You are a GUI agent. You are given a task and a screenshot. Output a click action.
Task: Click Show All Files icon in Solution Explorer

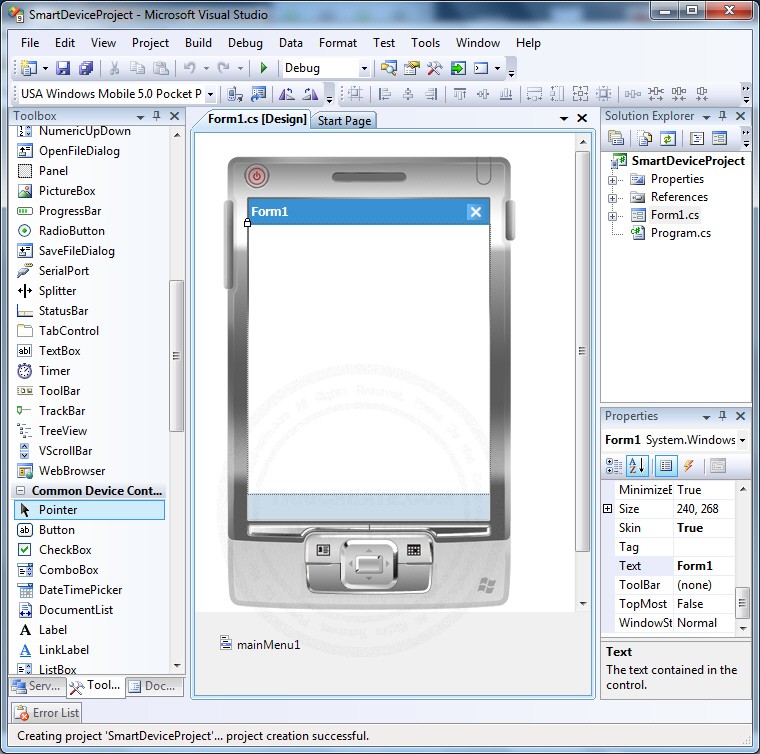645,139
